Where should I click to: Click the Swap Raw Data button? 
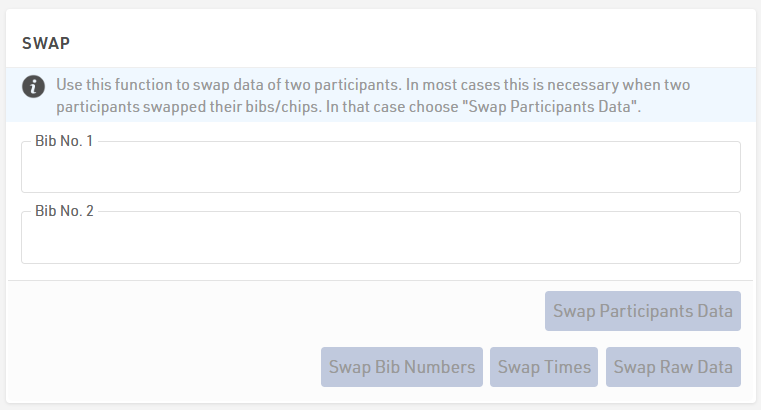(673, 367)
